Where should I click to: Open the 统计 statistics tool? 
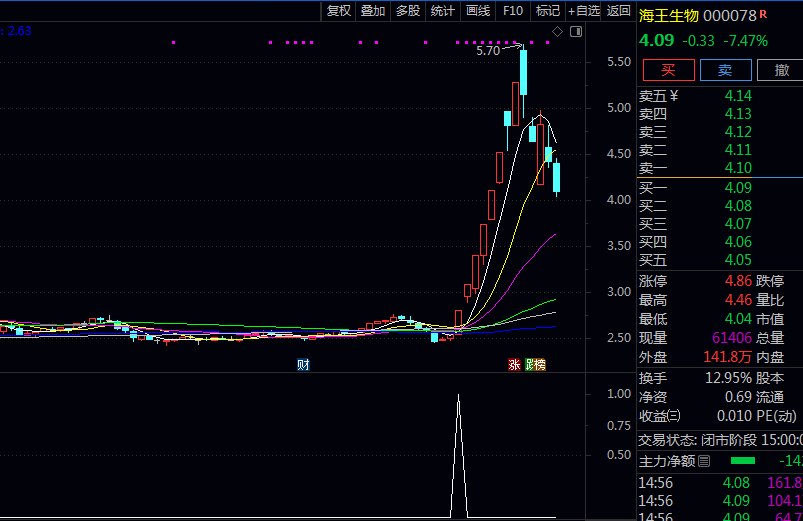[442, 11]
